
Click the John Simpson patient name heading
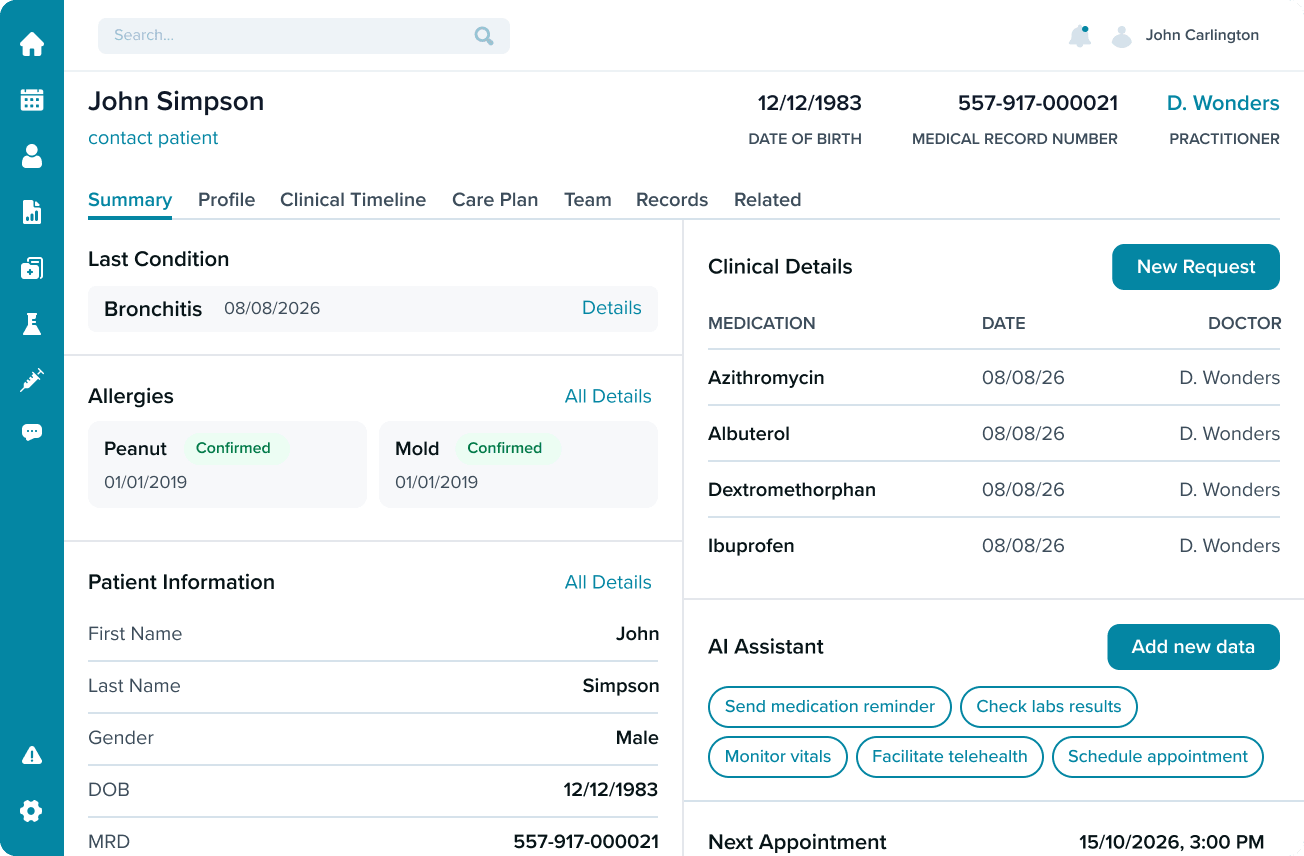tap(176, 101)
